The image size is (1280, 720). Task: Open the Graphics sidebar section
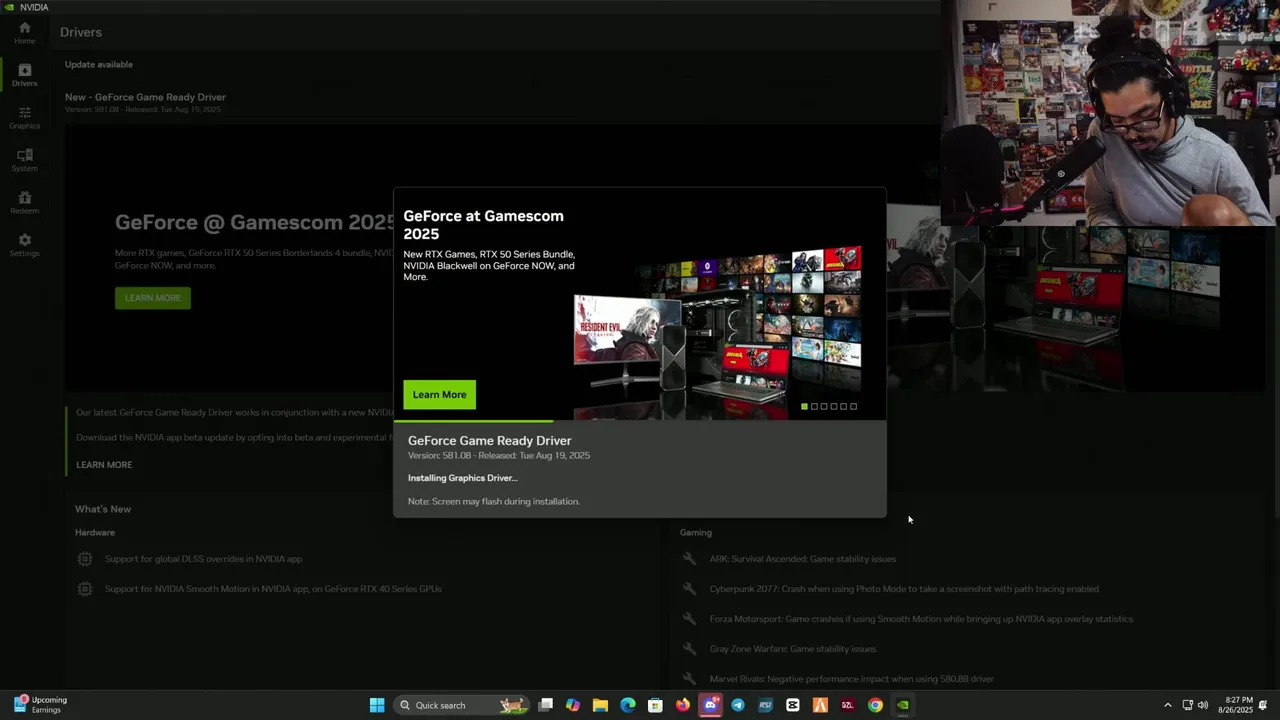click(24, 118)
